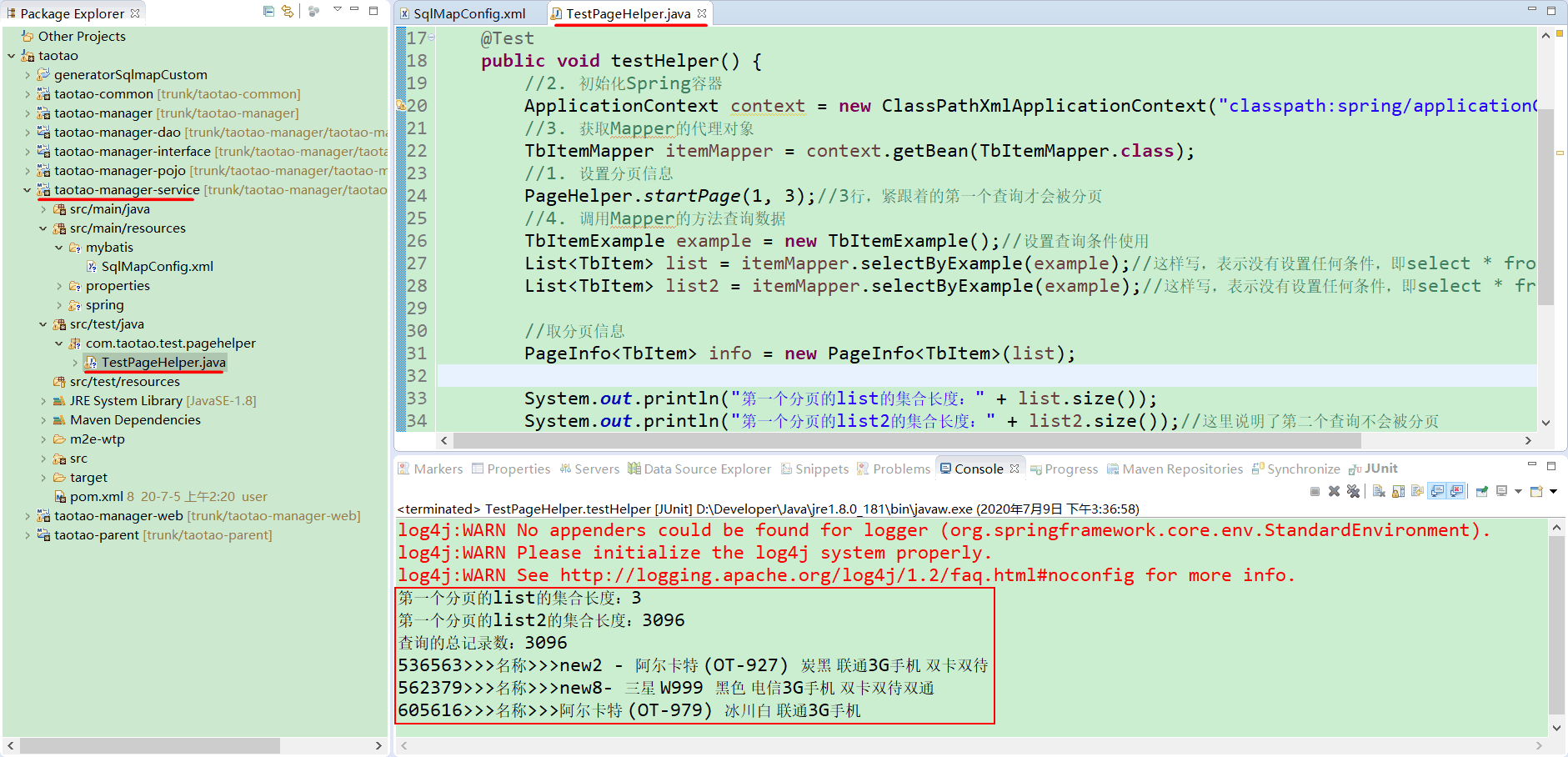The height and width of the screenshot is (757, 1568).
Task: Open the Synchronize tab
Action: 1296,469
